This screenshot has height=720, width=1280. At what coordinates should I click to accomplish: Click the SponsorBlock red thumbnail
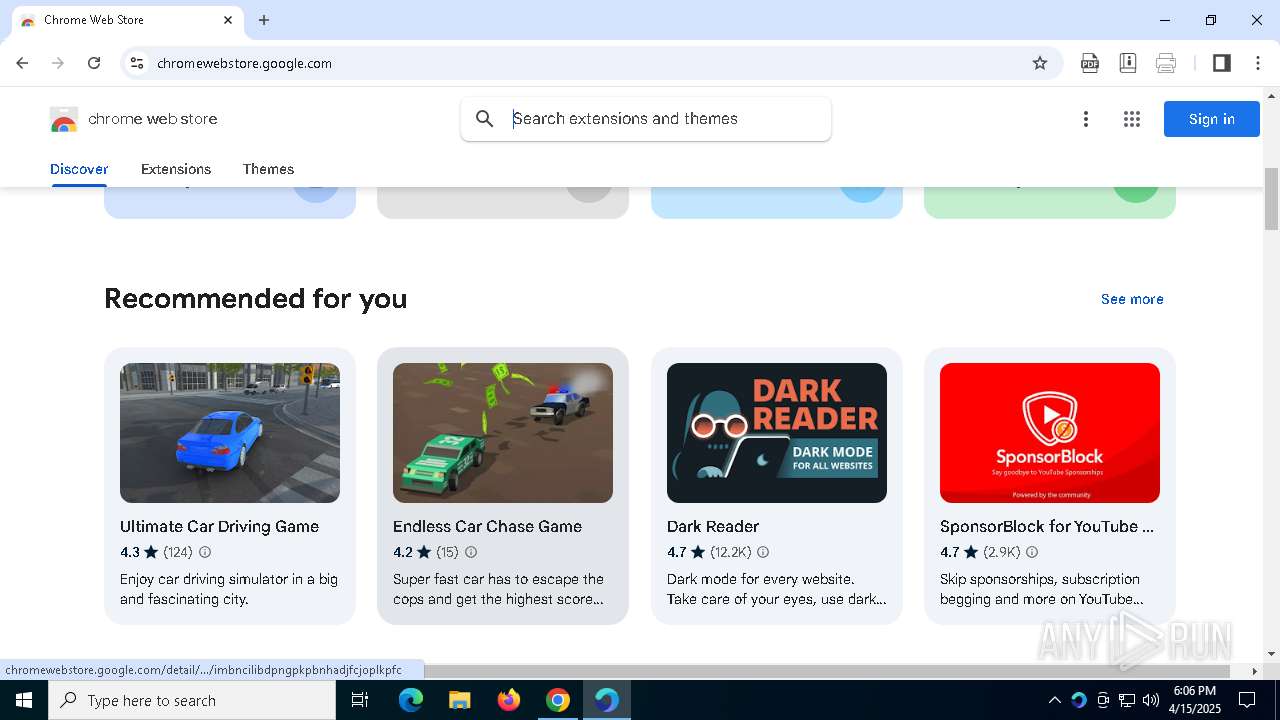(1050, 433)
